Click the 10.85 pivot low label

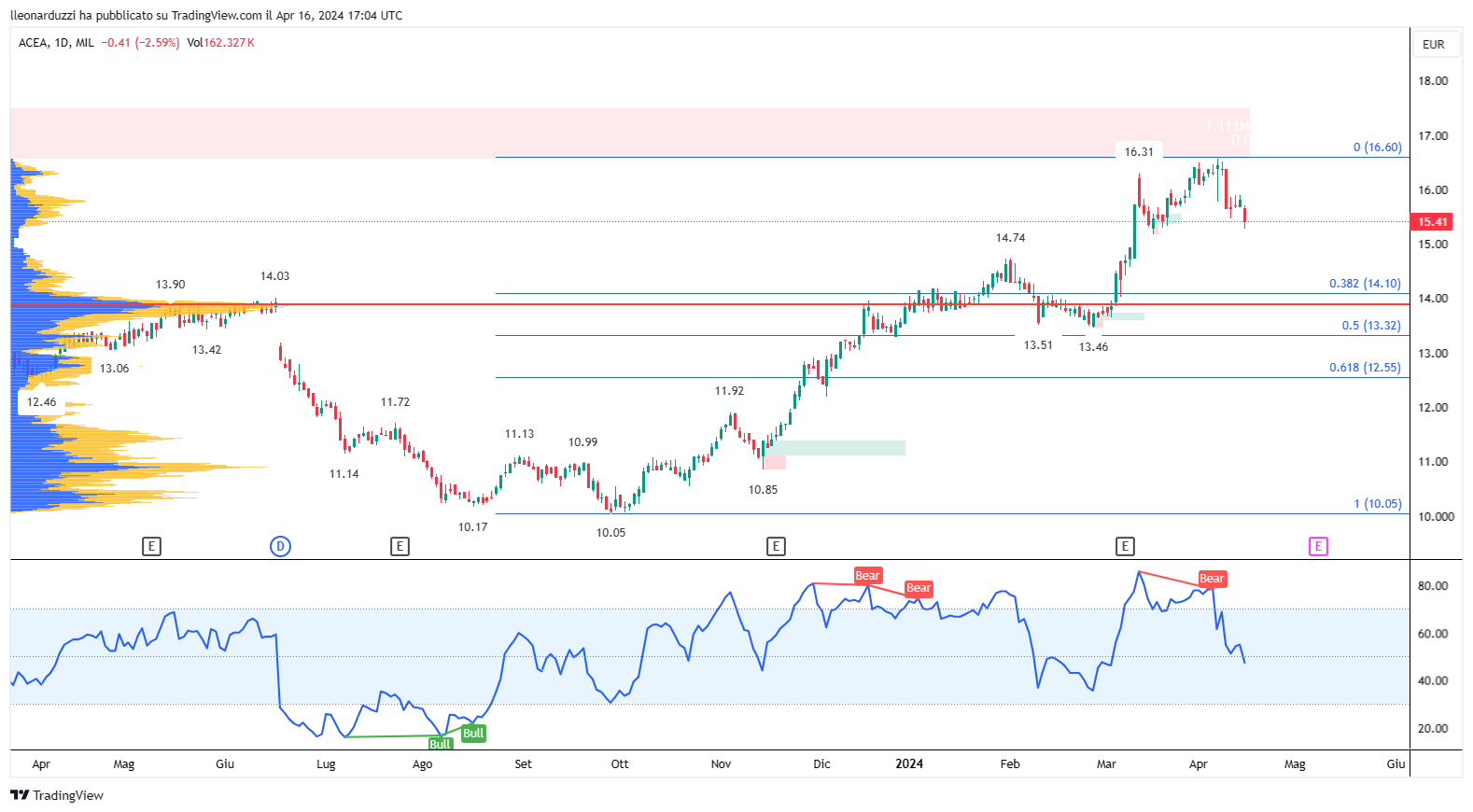click(763, 490)
